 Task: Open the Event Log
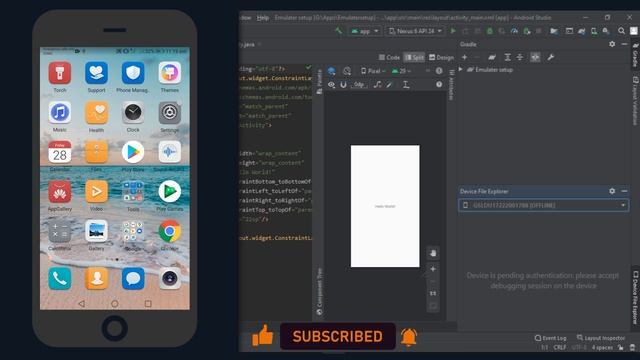(x=551, y=338)
